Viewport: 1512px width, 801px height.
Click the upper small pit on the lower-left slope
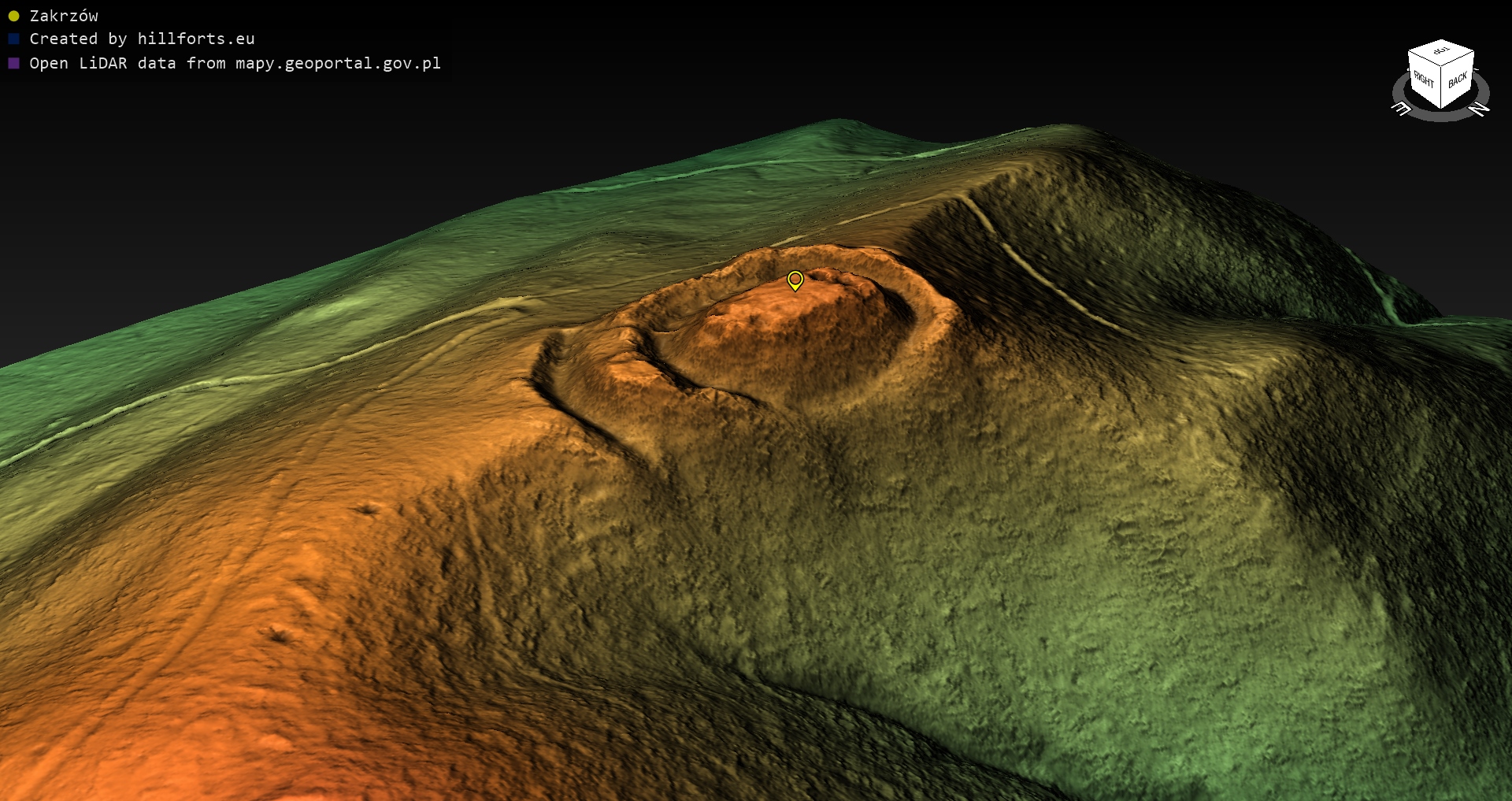pos(367,510)
